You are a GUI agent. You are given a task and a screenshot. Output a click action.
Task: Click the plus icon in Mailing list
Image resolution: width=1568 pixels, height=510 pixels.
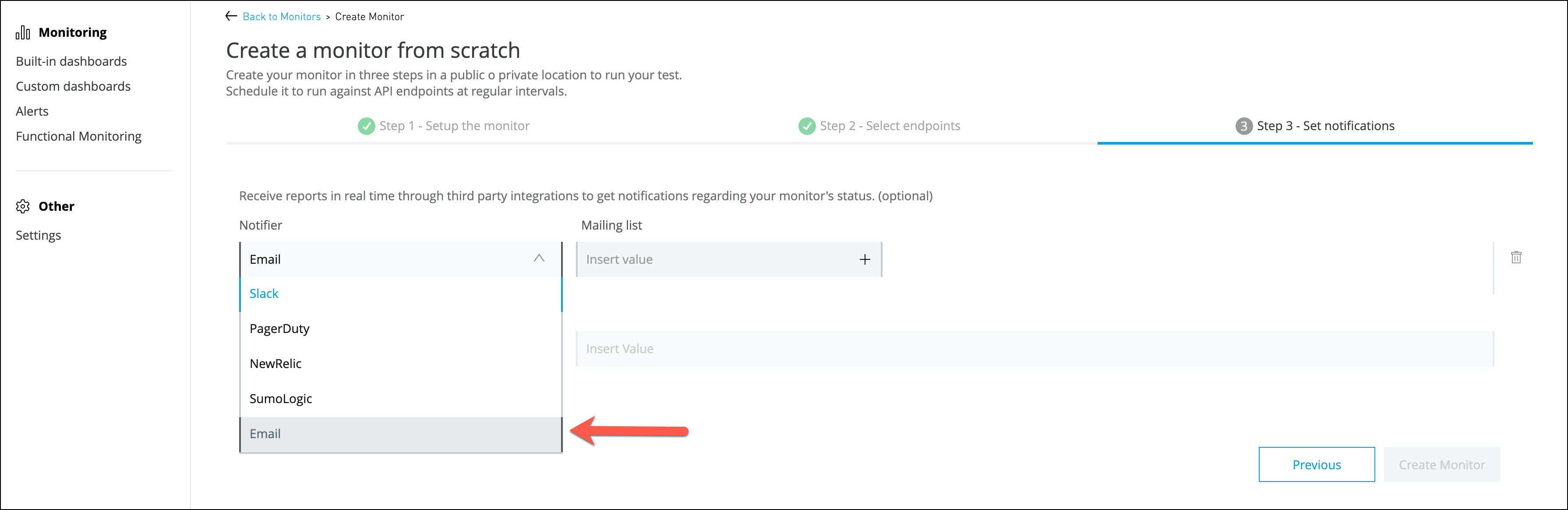864,260
